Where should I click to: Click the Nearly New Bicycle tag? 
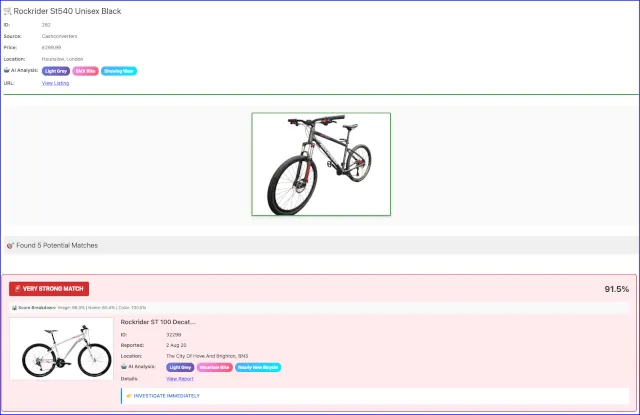pos(258,367)
